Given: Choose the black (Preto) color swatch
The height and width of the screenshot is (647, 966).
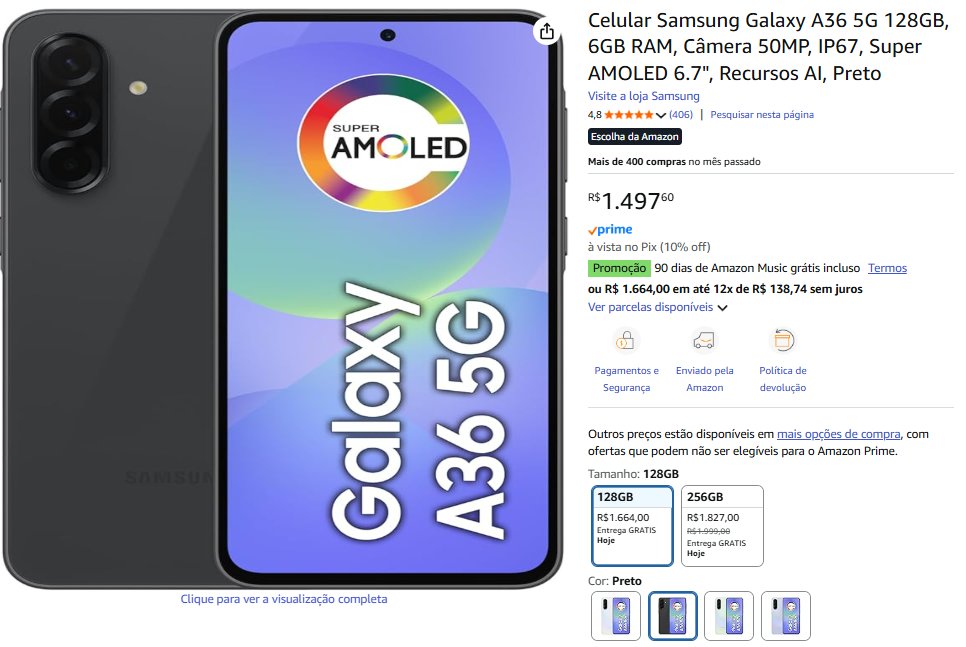Looking at the screenshot, I should [x=672, y=616].
